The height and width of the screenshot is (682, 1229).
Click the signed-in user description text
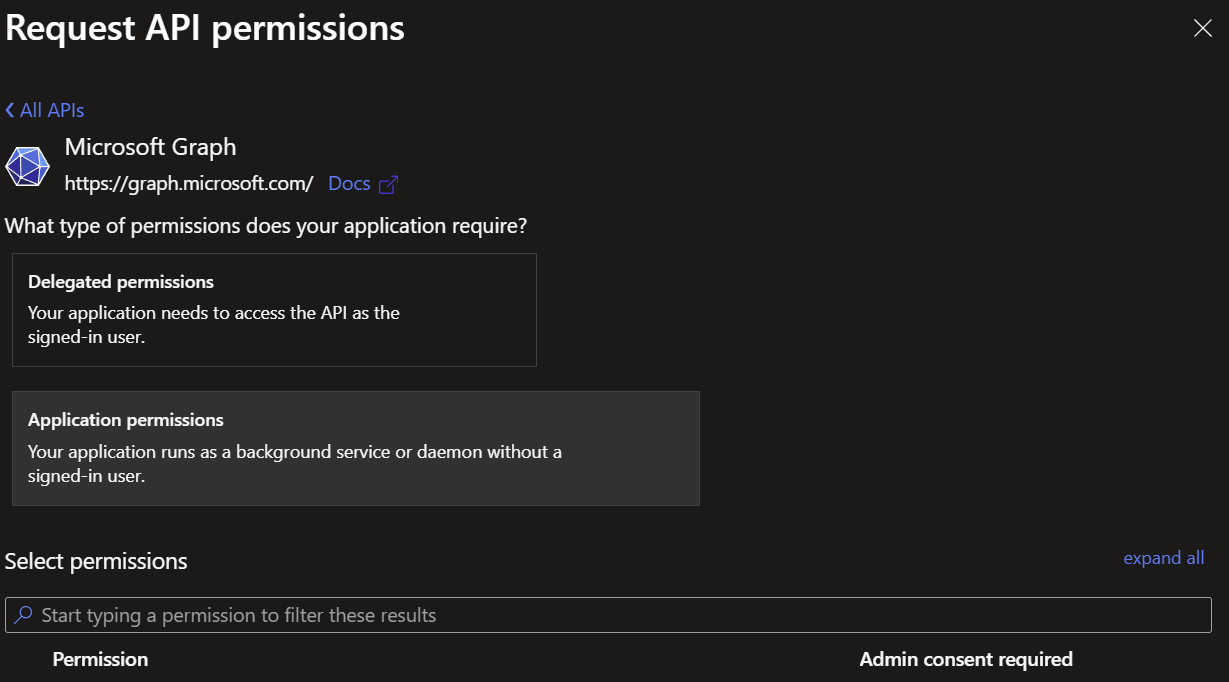point(213,325)
